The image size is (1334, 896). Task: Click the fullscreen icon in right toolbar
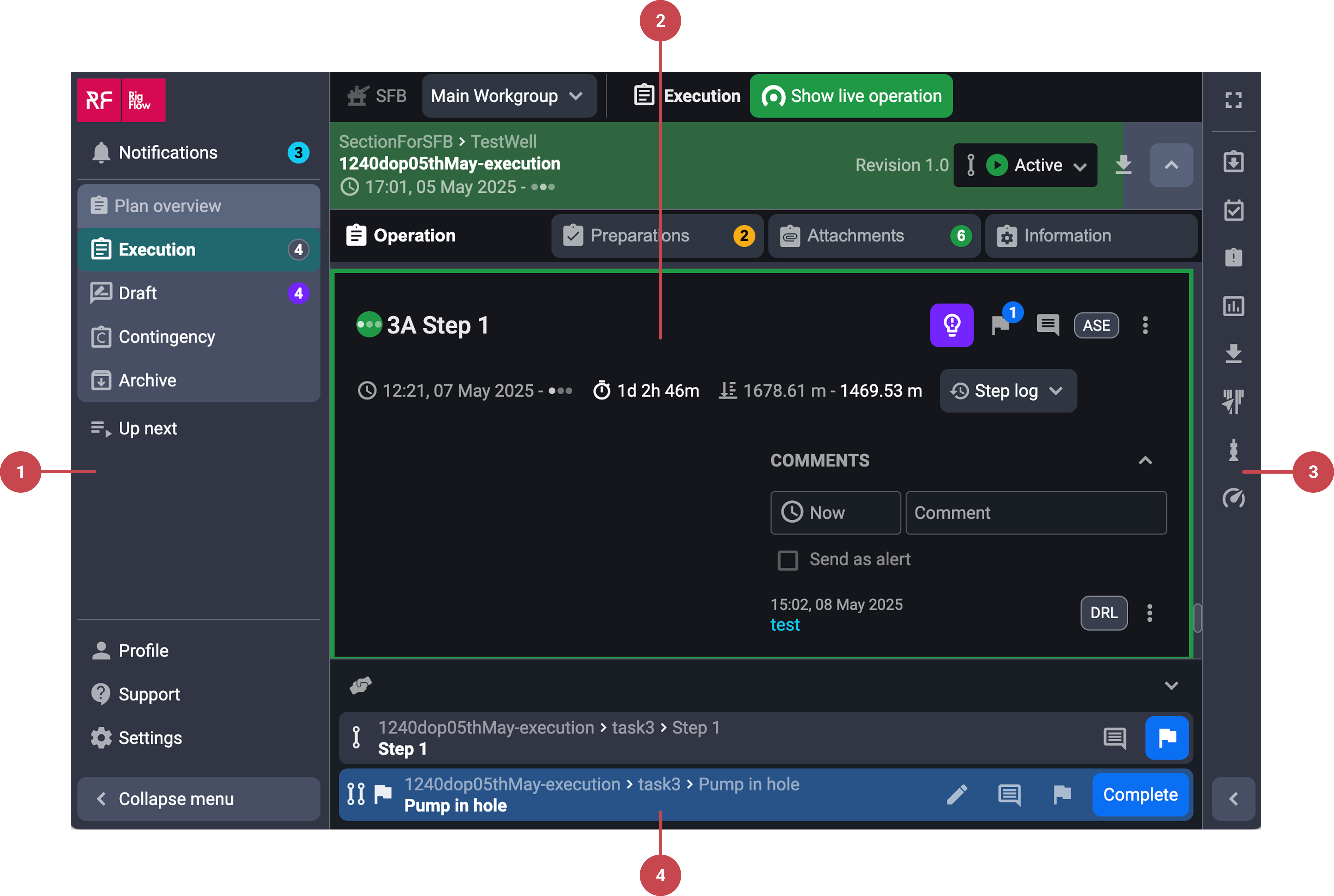[1233, 101]
